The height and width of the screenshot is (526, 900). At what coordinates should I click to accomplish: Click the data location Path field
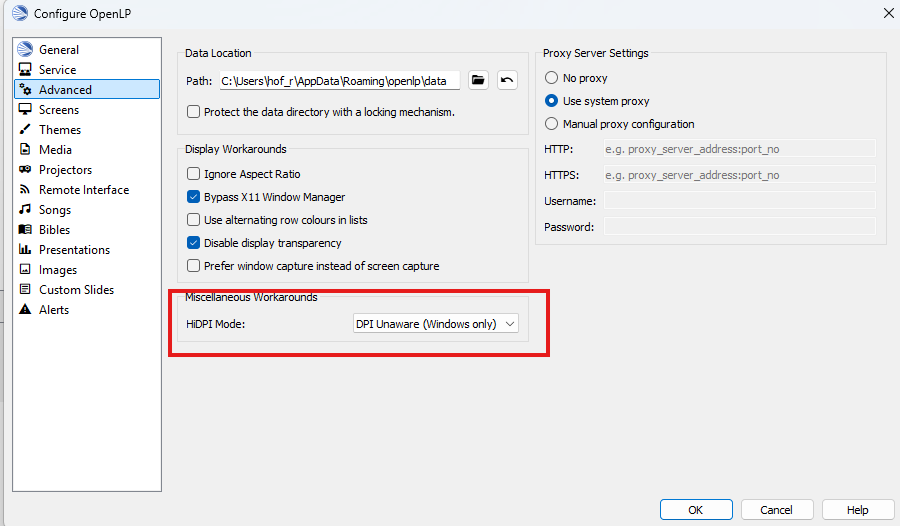point(339,81)
